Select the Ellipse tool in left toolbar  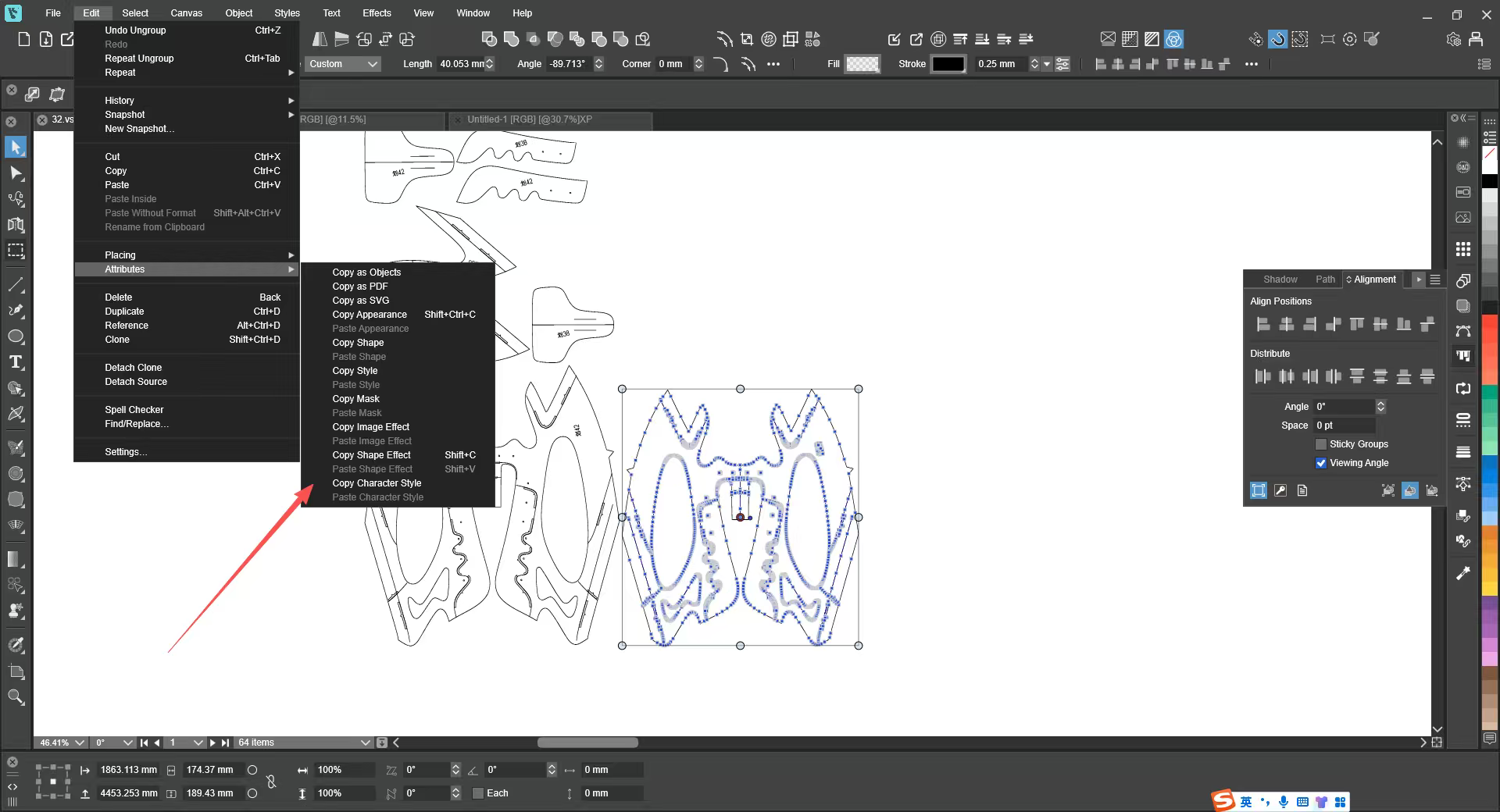pyautogui.click(x=16, y=337)
